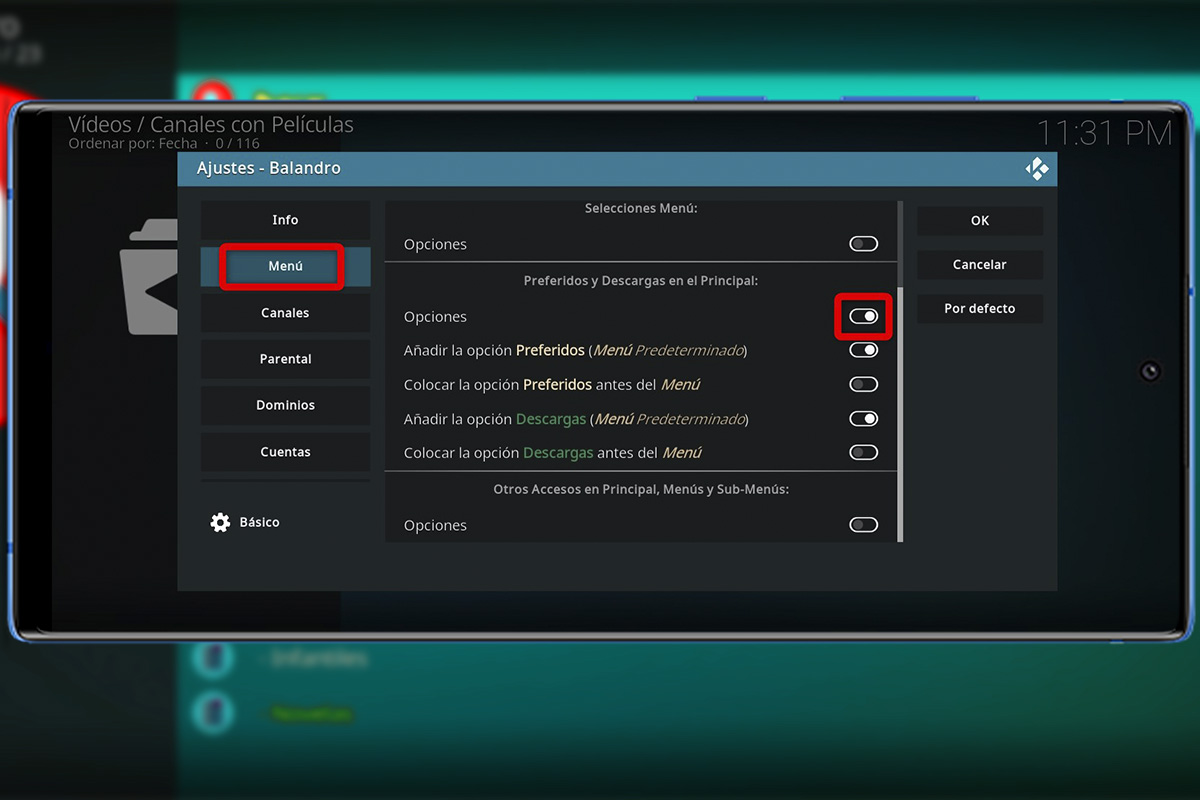
Task: Toggle Añadir la opción Preferidos
Action: (x=862, y=350)
